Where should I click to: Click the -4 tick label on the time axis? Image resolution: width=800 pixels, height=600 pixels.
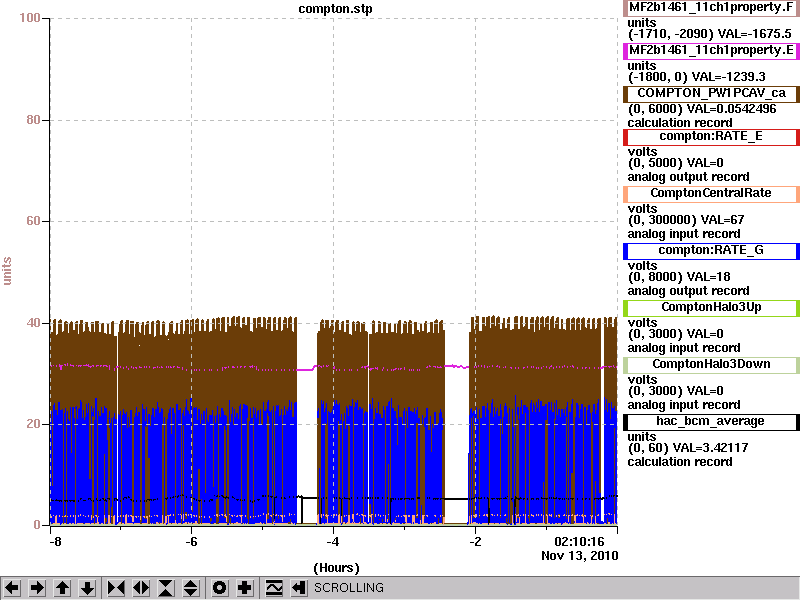coord(333,542)
